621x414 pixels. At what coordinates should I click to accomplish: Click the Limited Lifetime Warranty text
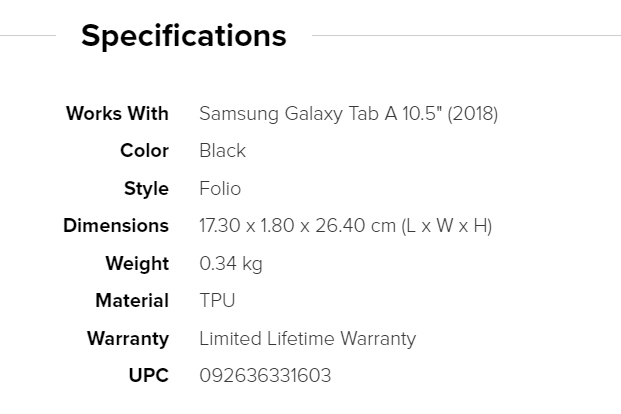[x=307, y=339]
